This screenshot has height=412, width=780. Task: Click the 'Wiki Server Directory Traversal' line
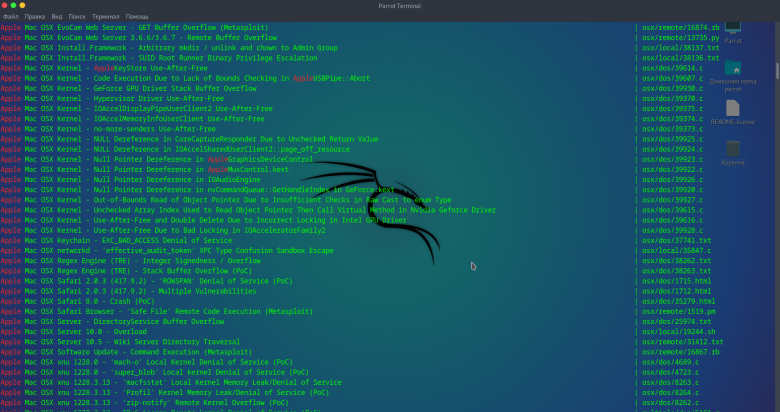[120, 342]
